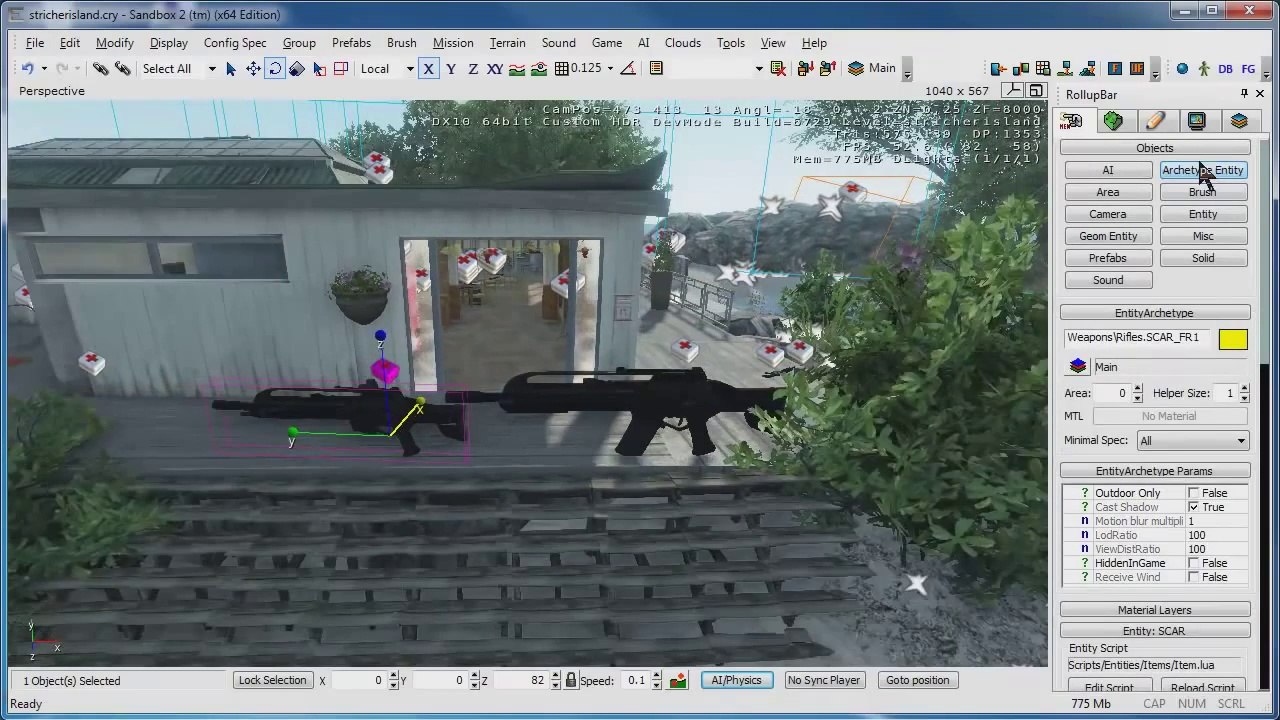This screenshot has width=1280, height=720.
Task: Toggle Y axis constraint
Action: point(451,69)
